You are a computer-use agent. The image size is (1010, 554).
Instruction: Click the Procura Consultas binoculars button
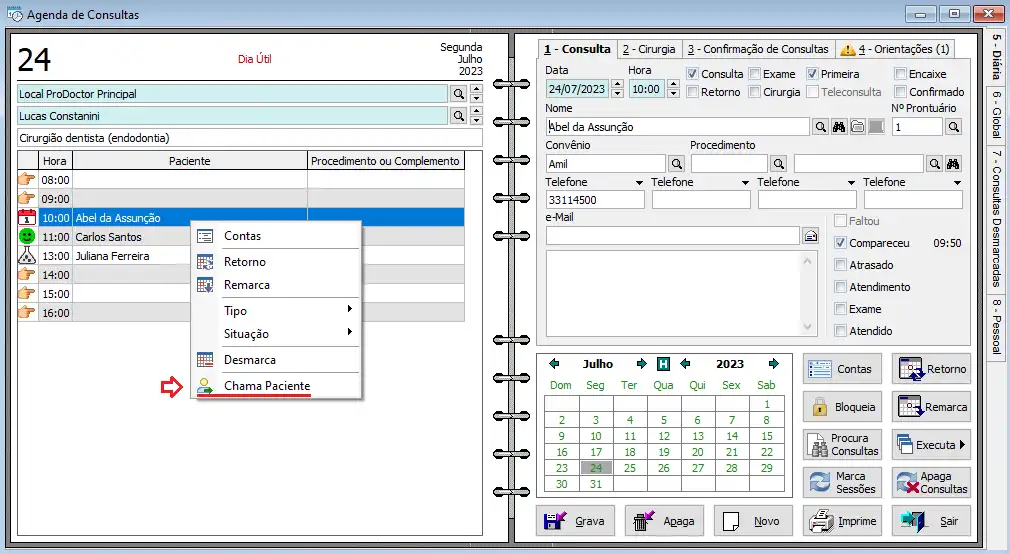click(843, 445)
